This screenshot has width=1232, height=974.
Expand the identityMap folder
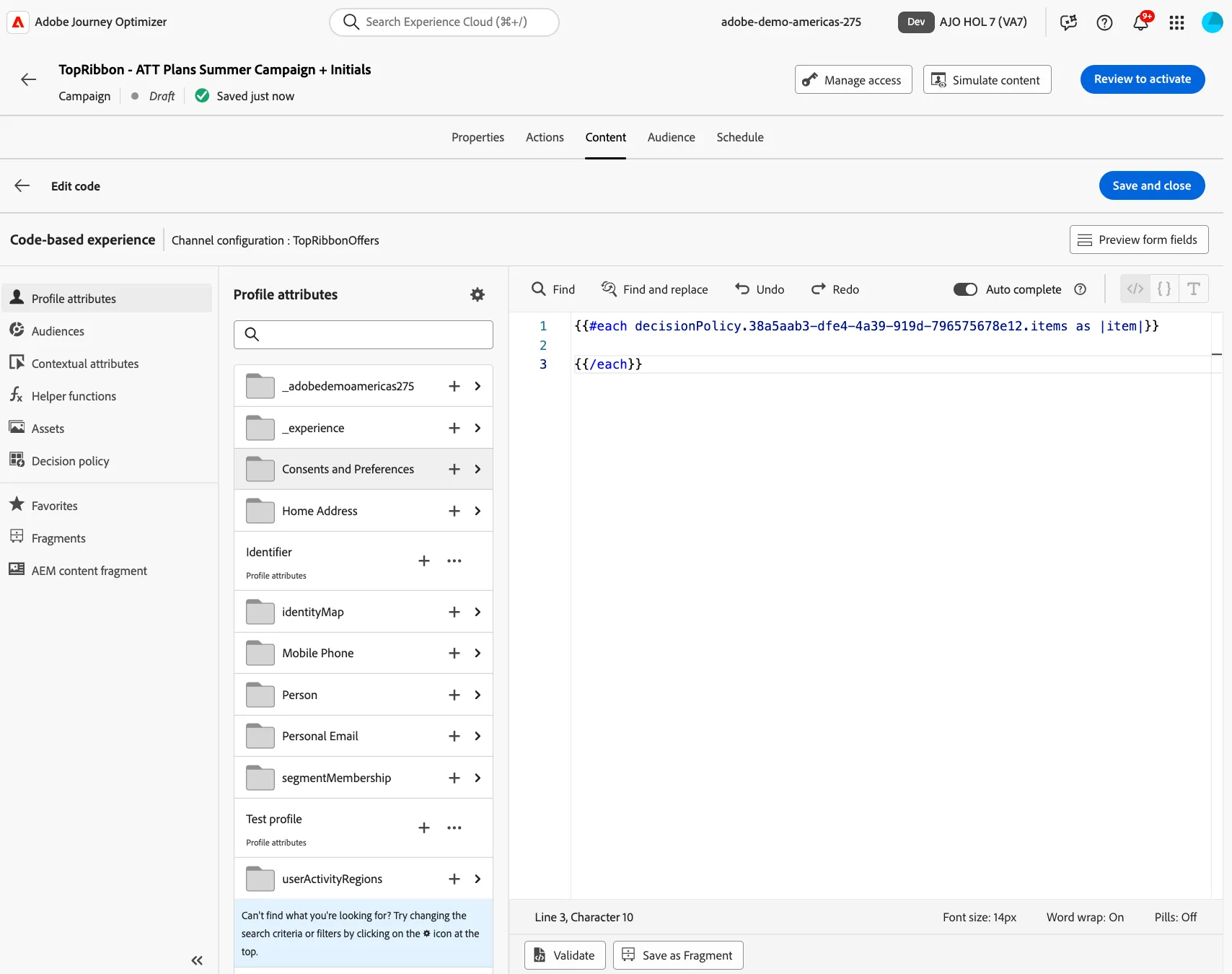point(478,612)
